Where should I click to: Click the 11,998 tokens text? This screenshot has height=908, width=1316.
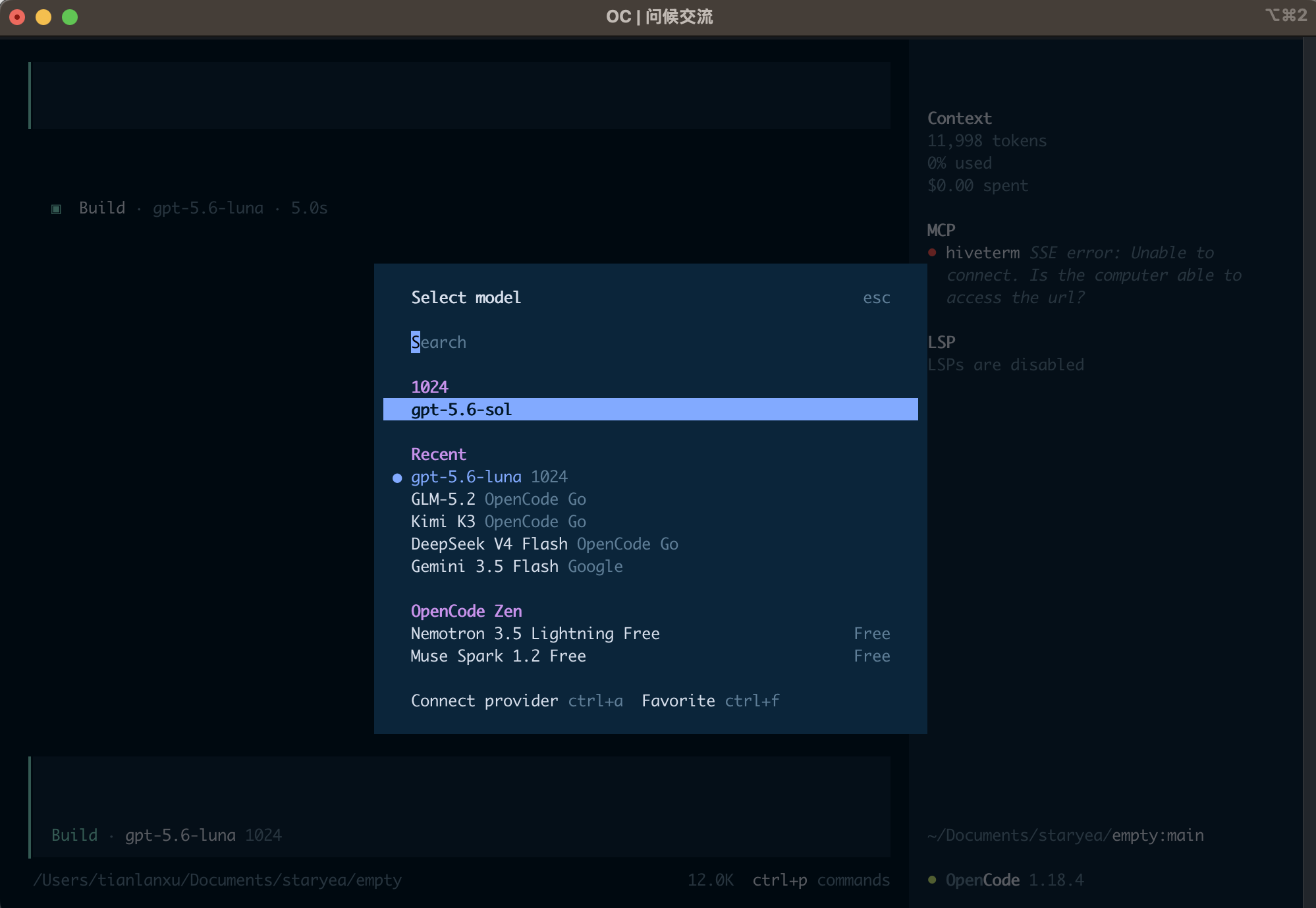(987, 140)
